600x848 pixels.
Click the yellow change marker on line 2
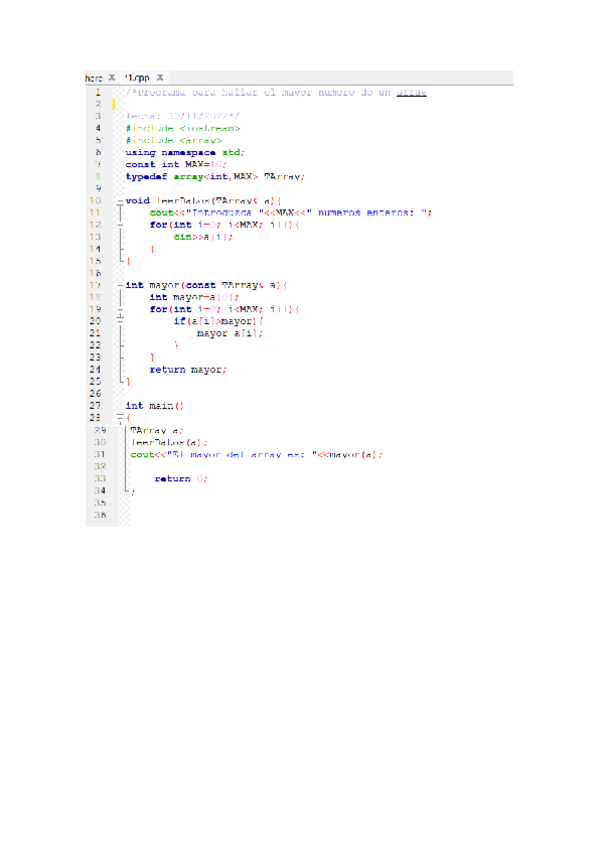pyautogui.click(x=114, y=104)
